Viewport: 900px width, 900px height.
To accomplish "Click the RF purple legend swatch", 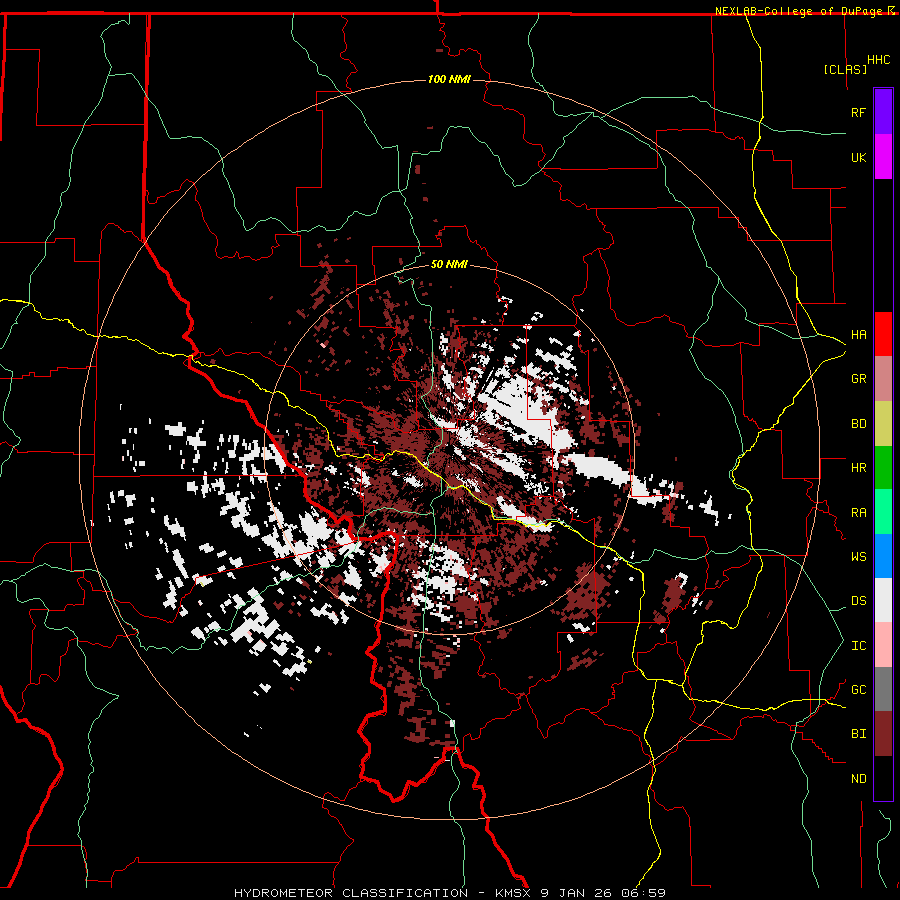I will 883,112.
